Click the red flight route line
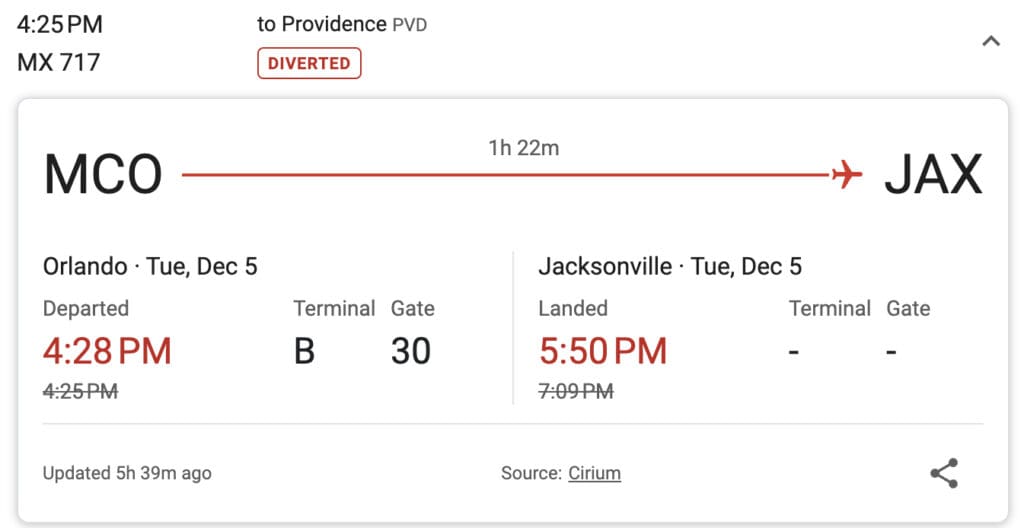Image resolution: width=1024 pixels, height=528 pixels. (506, 174)
